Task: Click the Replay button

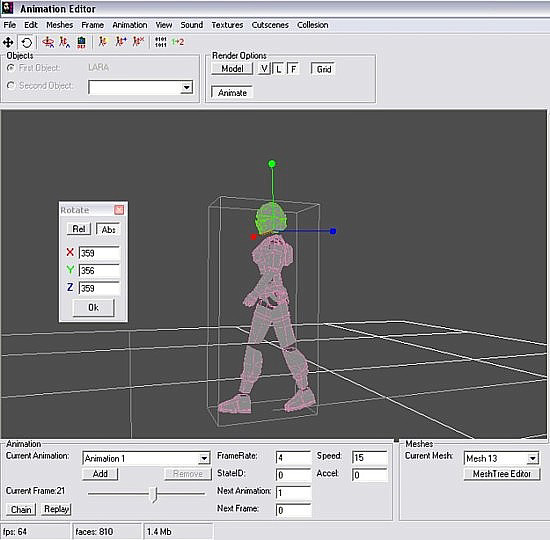Action: pos(56,509)
